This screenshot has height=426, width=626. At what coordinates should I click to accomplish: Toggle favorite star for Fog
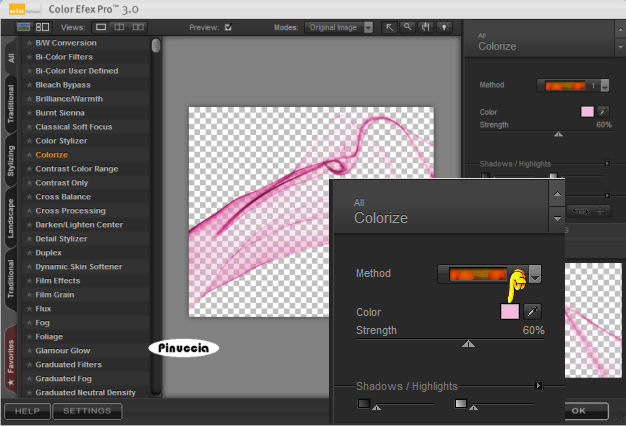point(29,322)
